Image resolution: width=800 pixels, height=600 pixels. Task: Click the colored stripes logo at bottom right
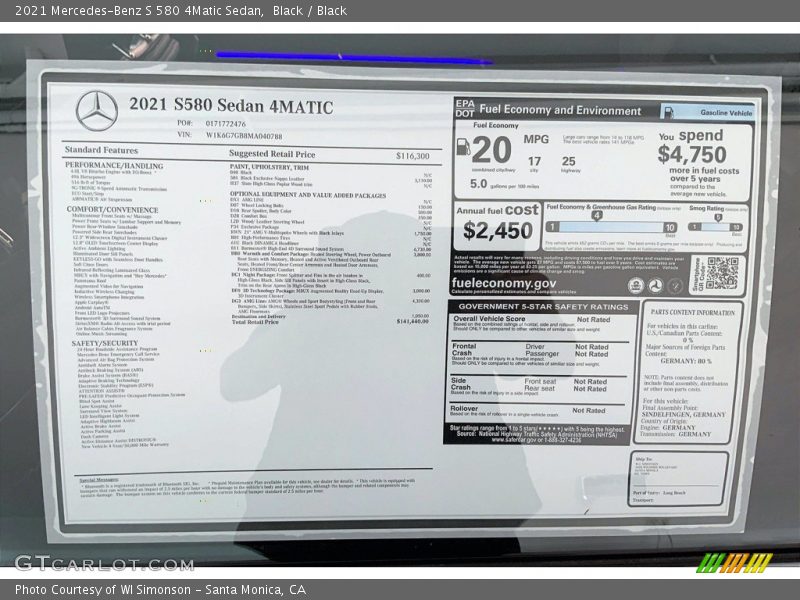[735, 563]
